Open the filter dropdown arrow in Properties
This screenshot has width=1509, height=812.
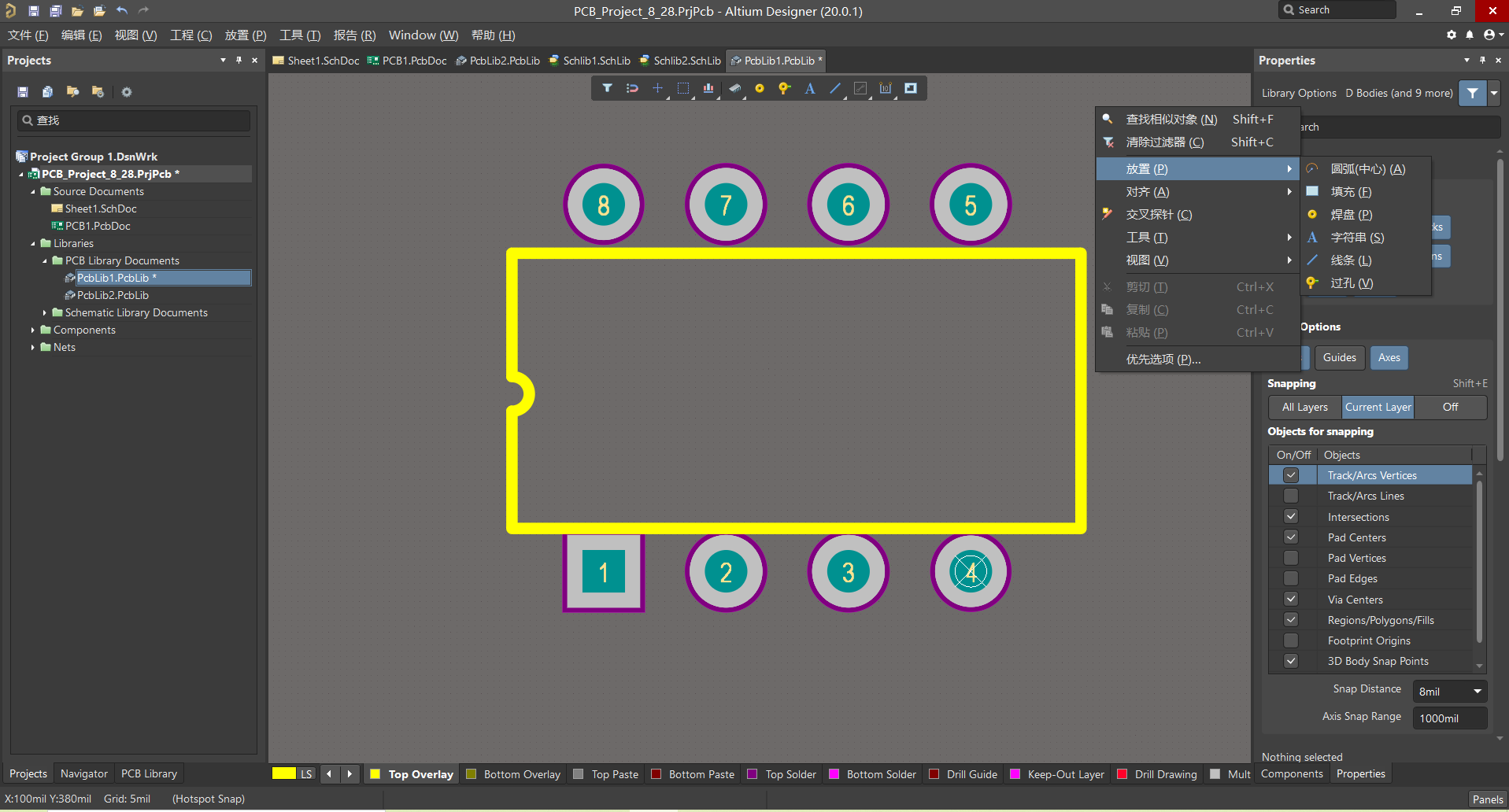click(x=1493, y=93)
